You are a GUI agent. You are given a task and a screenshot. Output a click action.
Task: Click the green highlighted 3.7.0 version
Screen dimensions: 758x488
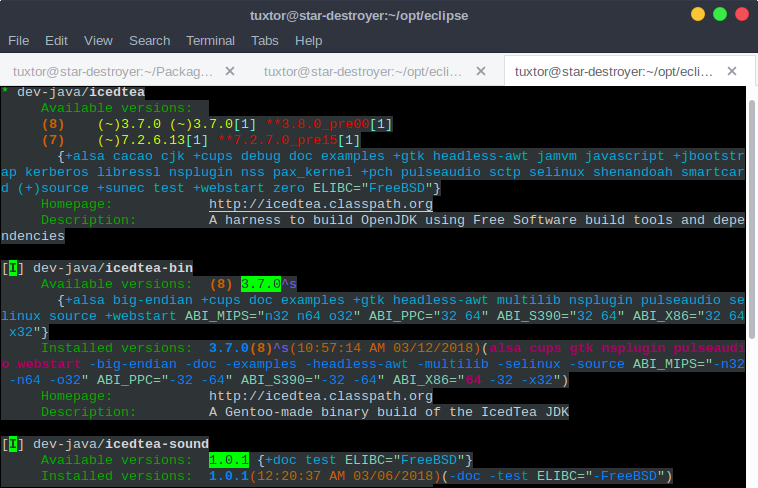[261, 284]
